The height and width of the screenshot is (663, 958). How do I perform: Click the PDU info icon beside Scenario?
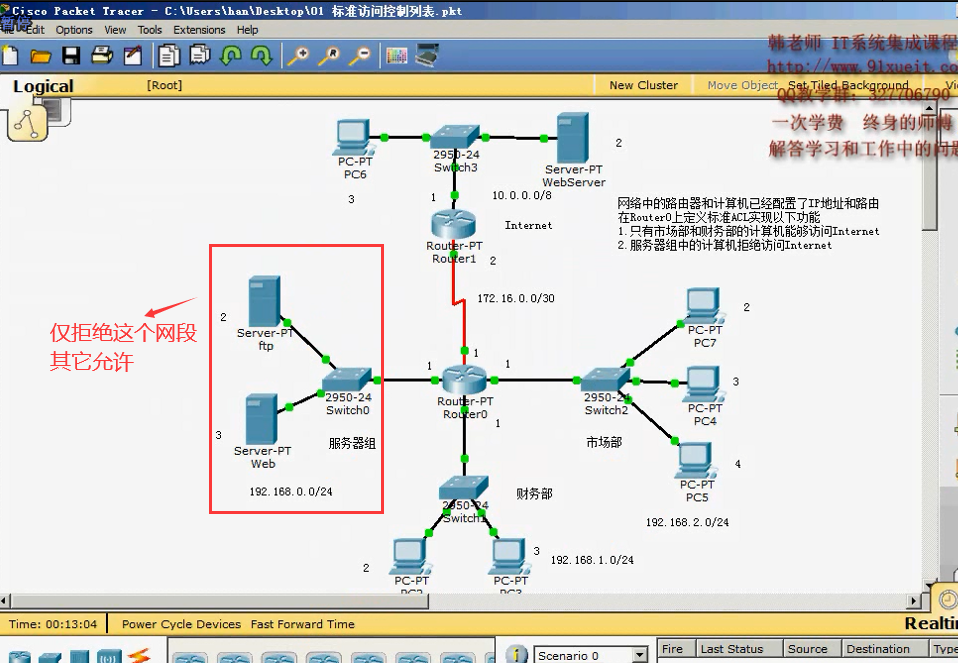[x=516, y=655]
